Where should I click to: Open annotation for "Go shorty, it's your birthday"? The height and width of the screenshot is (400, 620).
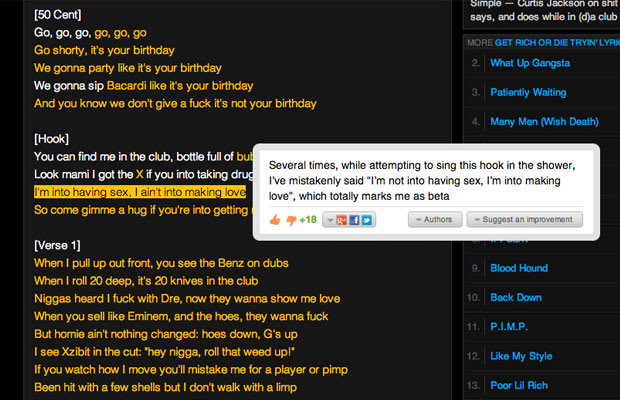coord(104,50)
